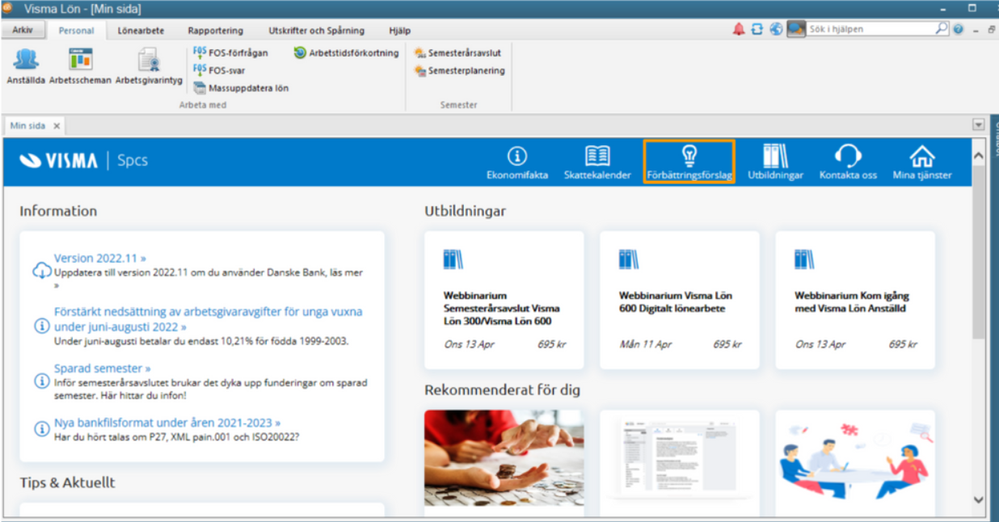Open the Anställda employee register
Screen dimensions: 999x522
pos(26,63)
